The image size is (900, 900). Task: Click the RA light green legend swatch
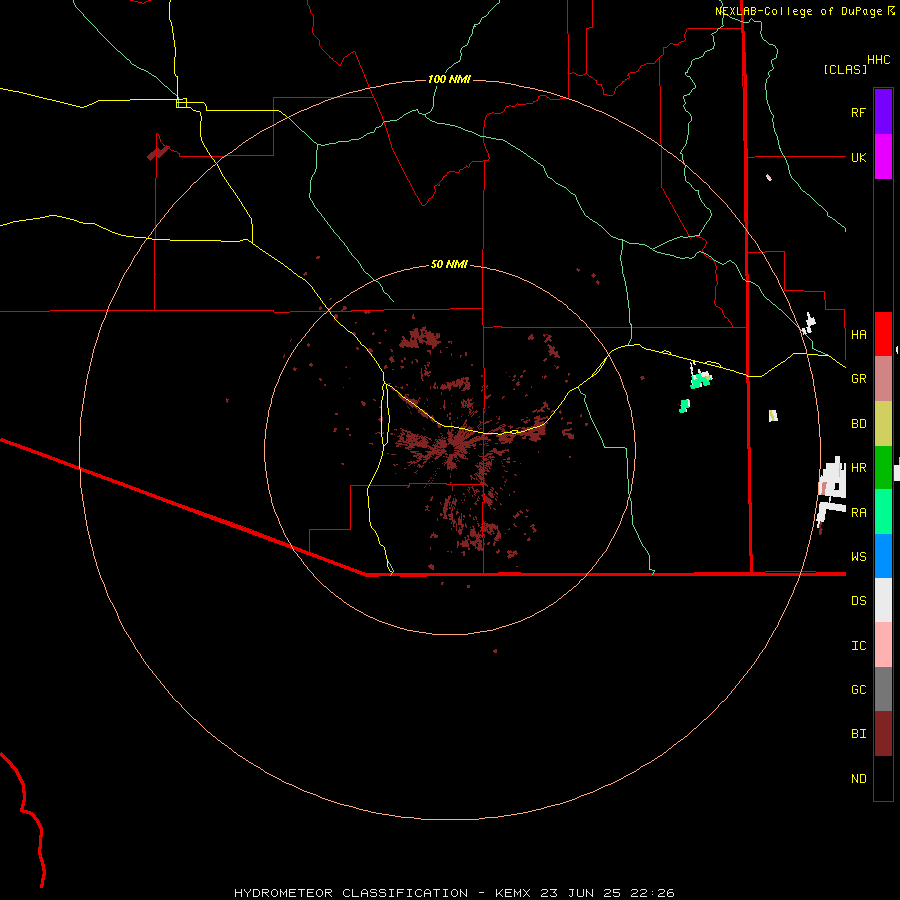pos(883,512)
